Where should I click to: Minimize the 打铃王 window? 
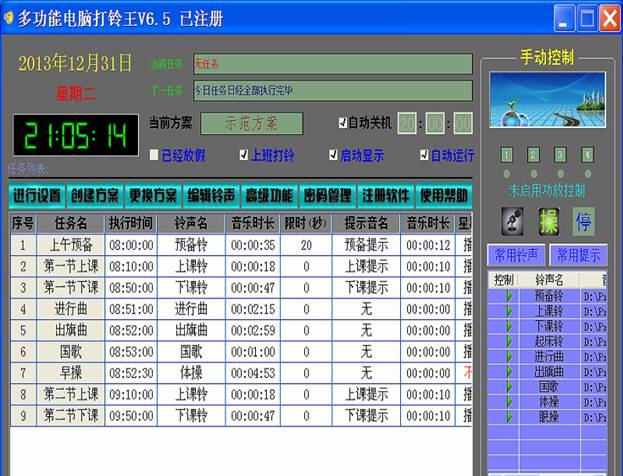point(564,18)
